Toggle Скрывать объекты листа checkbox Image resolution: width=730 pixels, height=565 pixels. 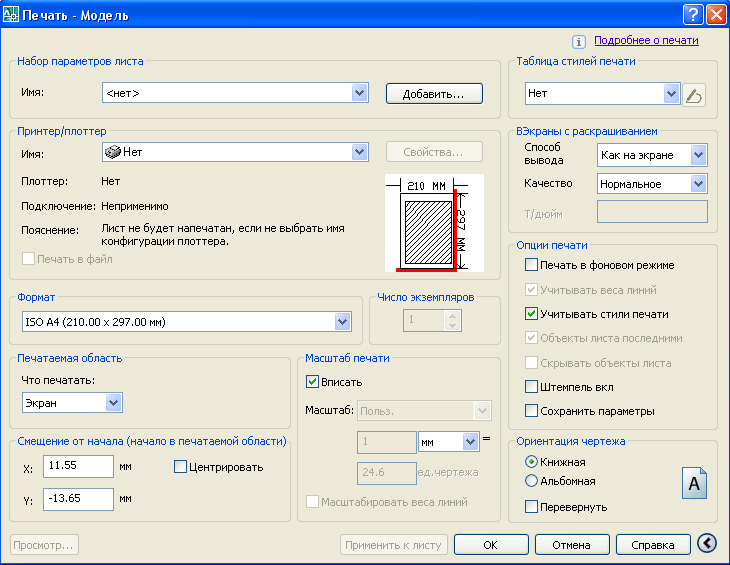tap(531, 363)
